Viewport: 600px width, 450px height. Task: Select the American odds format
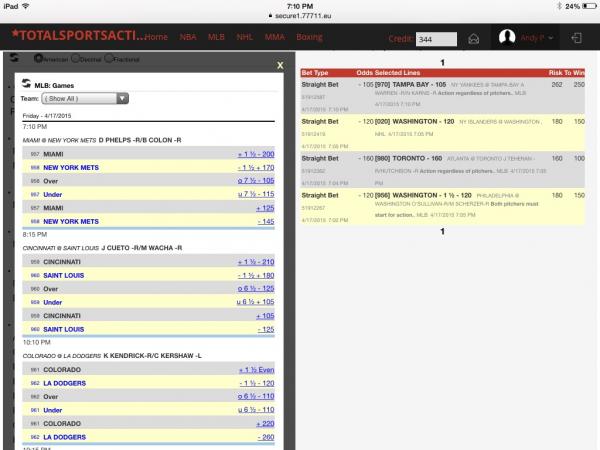tap(37, 60)
